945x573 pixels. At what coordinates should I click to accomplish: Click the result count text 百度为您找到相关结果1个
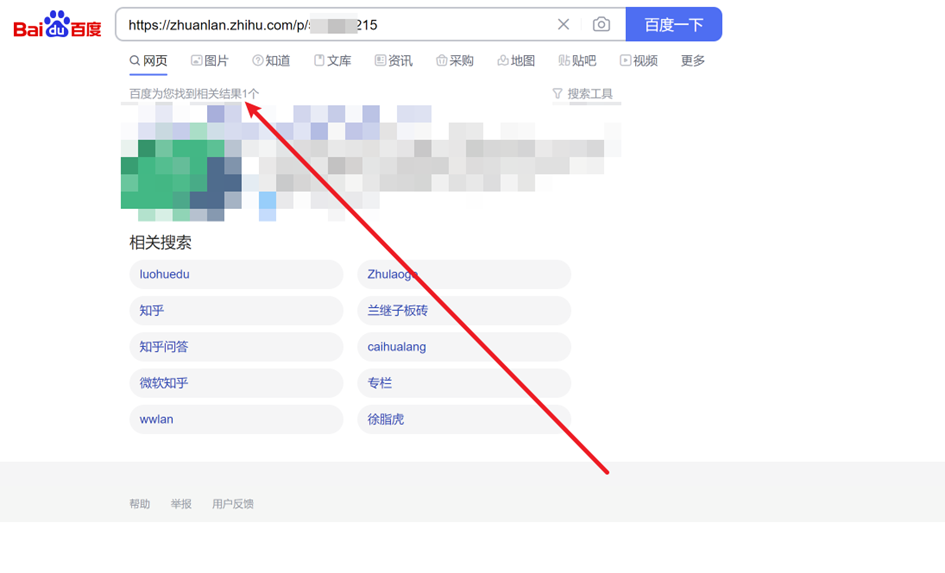(x=194, y=93)
